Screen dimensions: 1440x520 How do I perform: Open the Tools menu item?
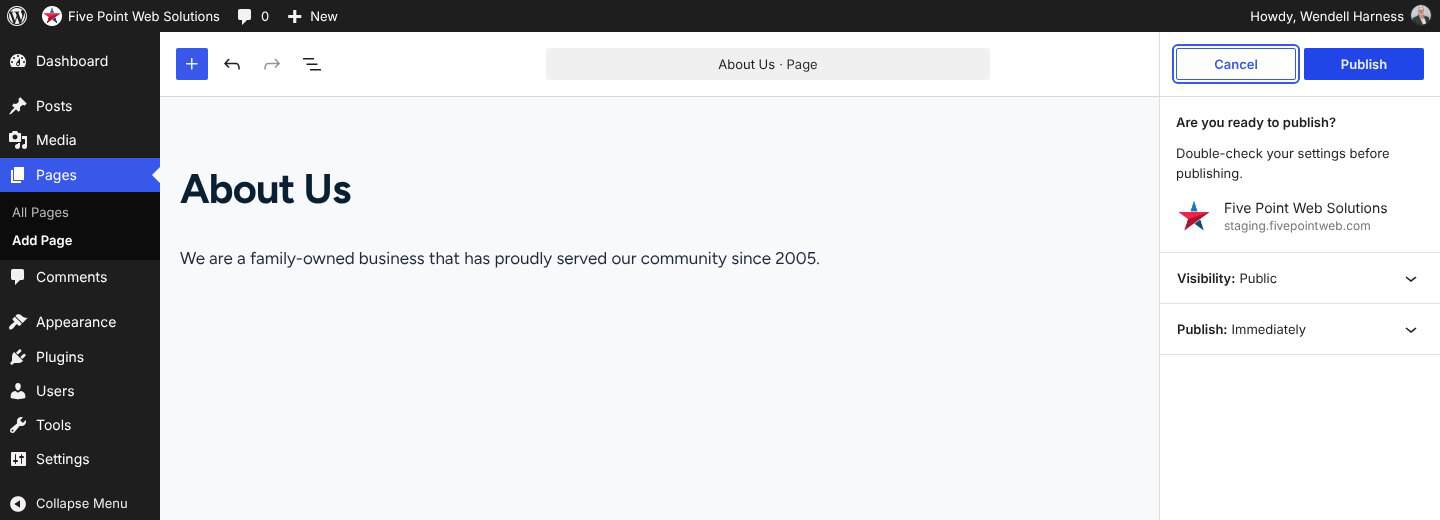[80, 425]
